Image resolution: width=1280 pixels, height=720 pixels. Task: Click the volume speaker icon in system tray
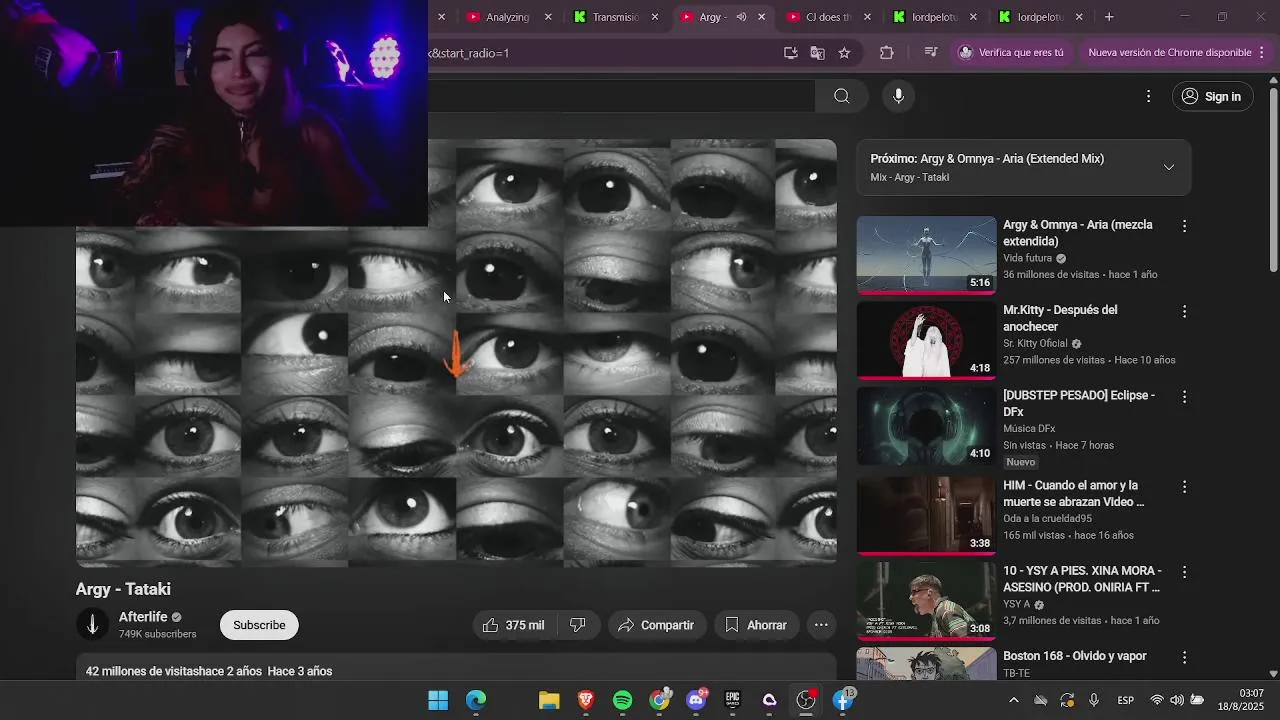[1177, 700]
